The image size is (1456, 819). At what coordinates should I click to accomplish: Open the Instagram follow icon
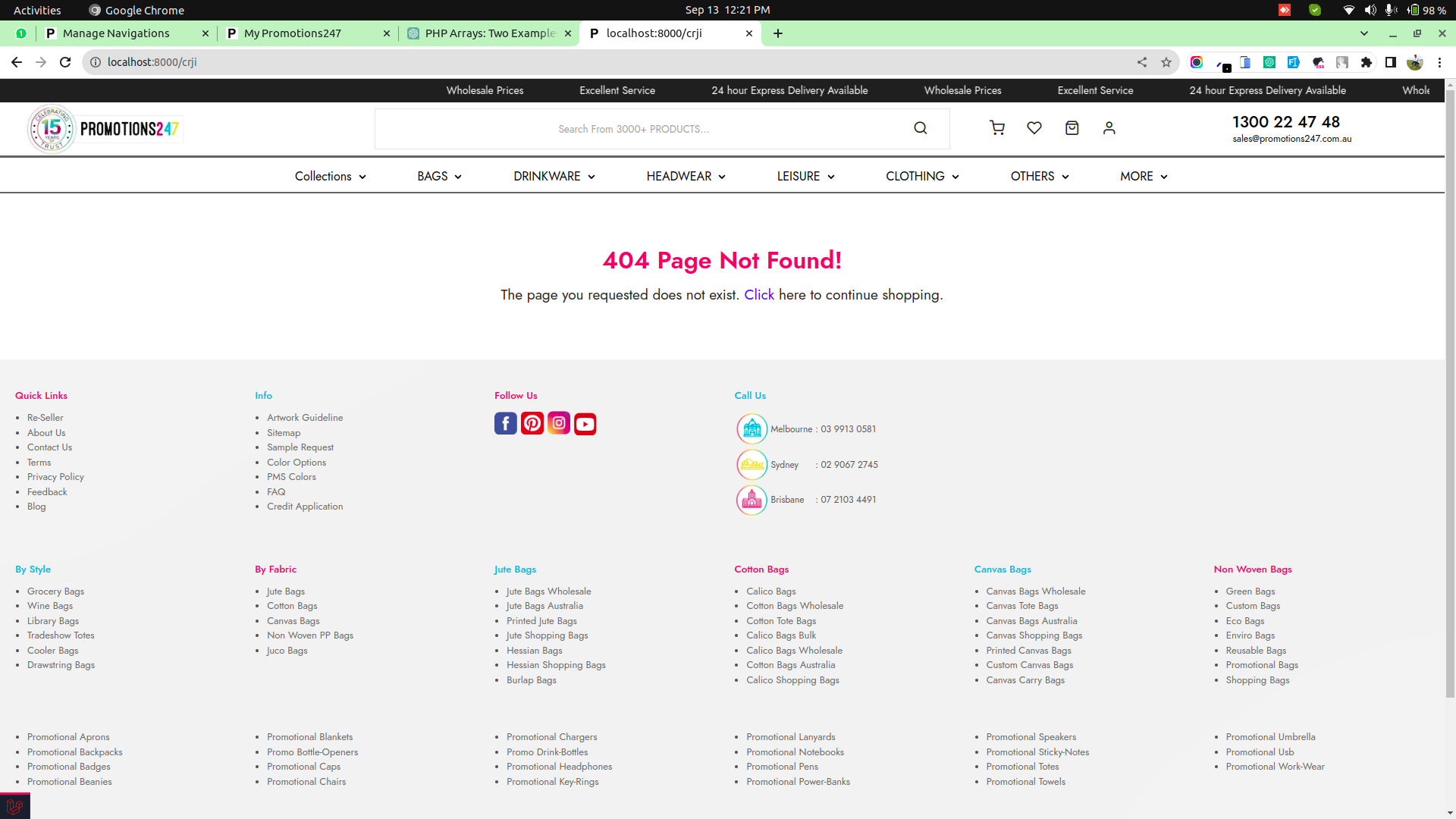(x=559, y=423)
